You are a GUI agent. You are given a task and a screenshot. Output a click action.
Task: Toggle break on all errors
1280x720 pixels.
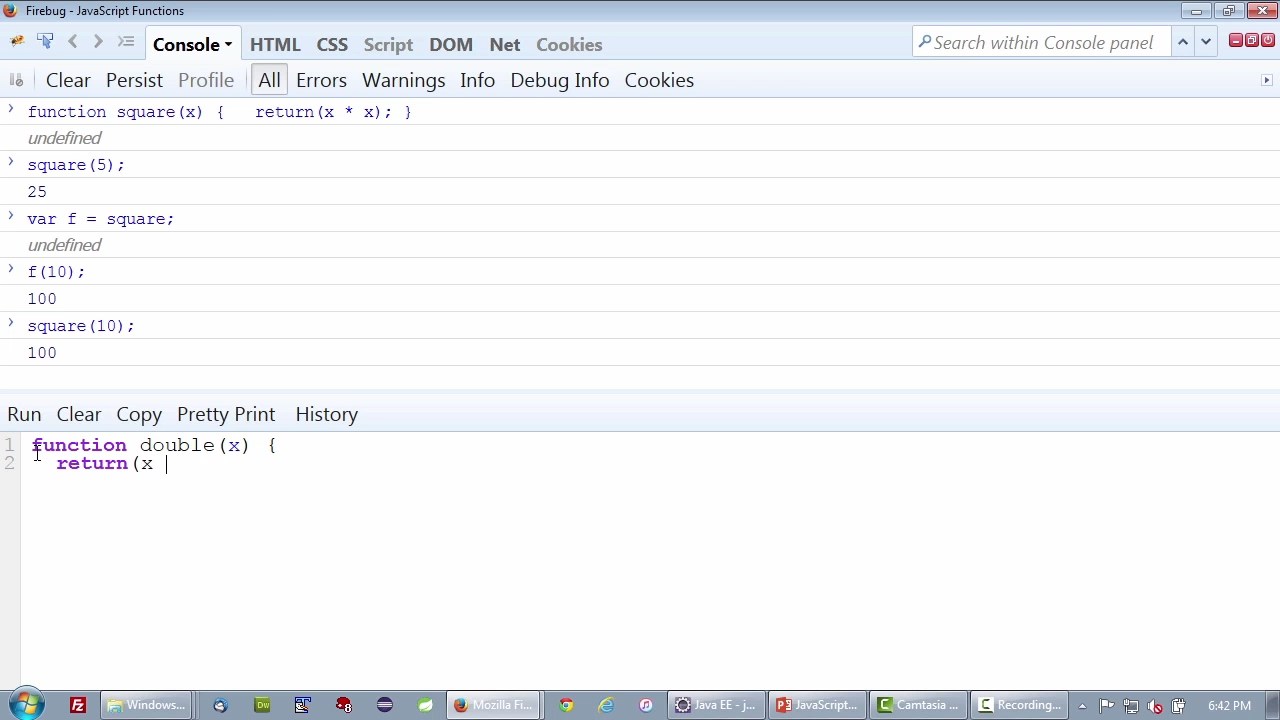tap(16, 80)
